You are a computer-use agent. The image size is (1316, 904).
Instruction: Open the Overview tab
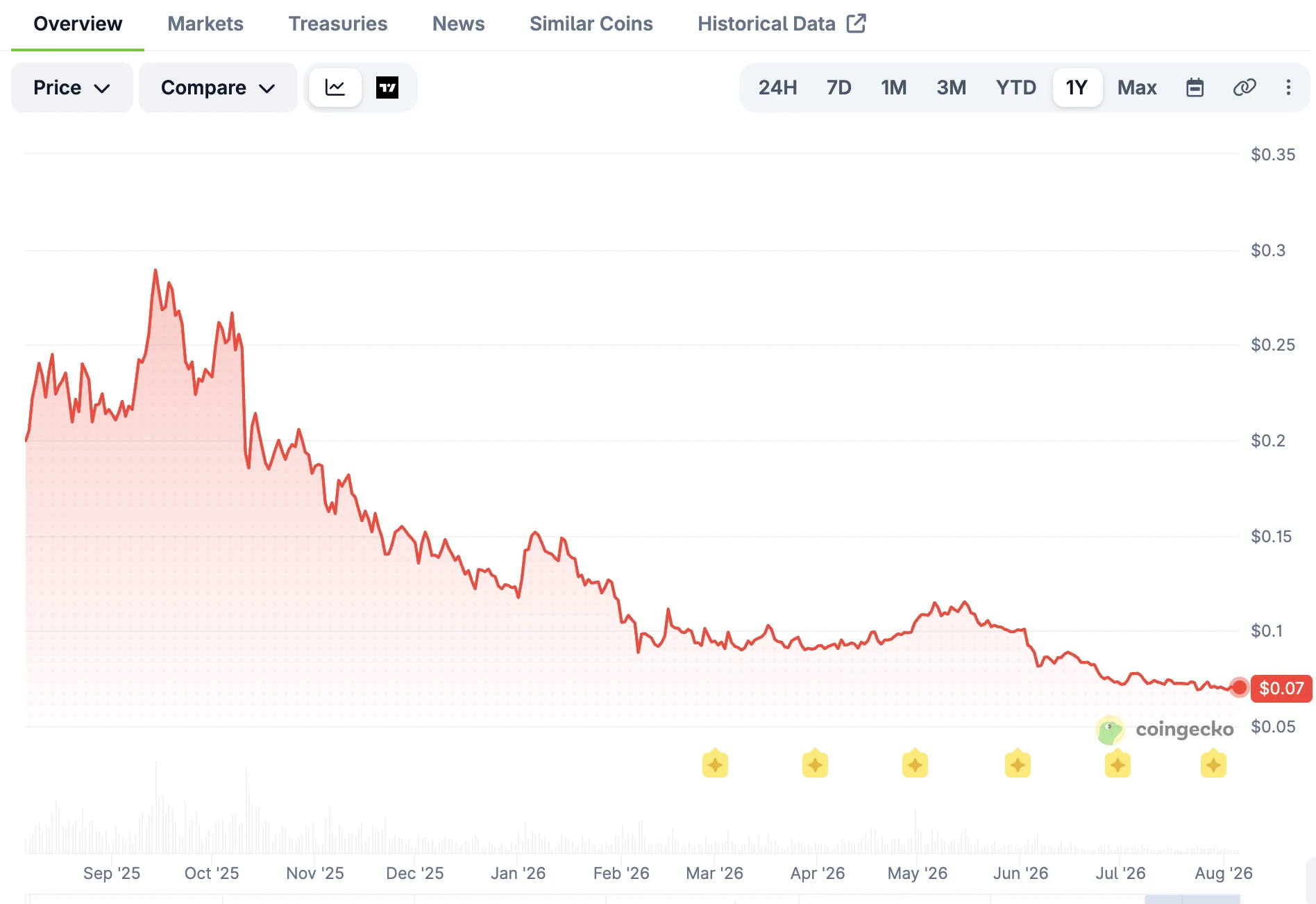[78, 24]
